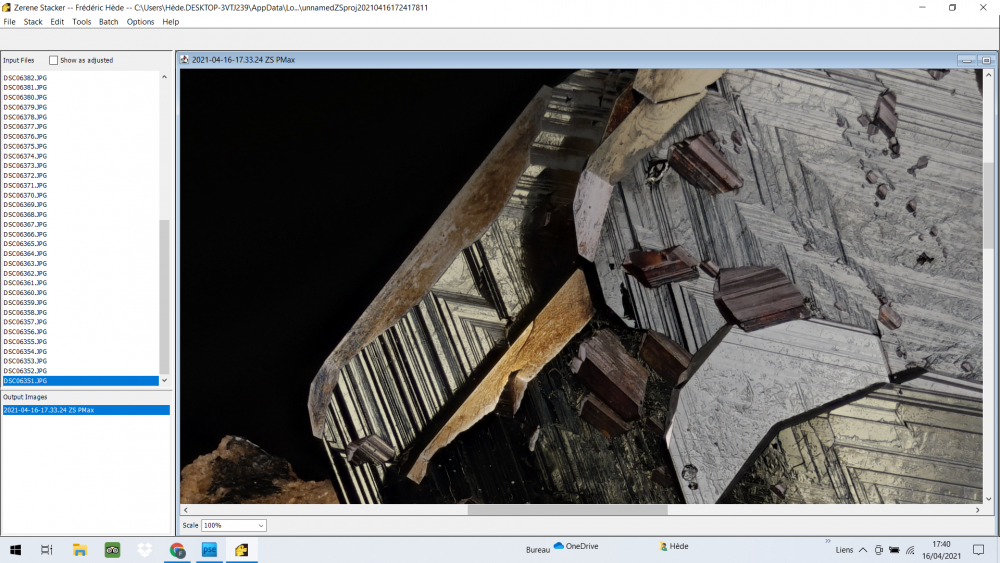Open Google Chrome from the taskbar
This screenshot has height=563, width=1000.
click(x=177, y=549)
